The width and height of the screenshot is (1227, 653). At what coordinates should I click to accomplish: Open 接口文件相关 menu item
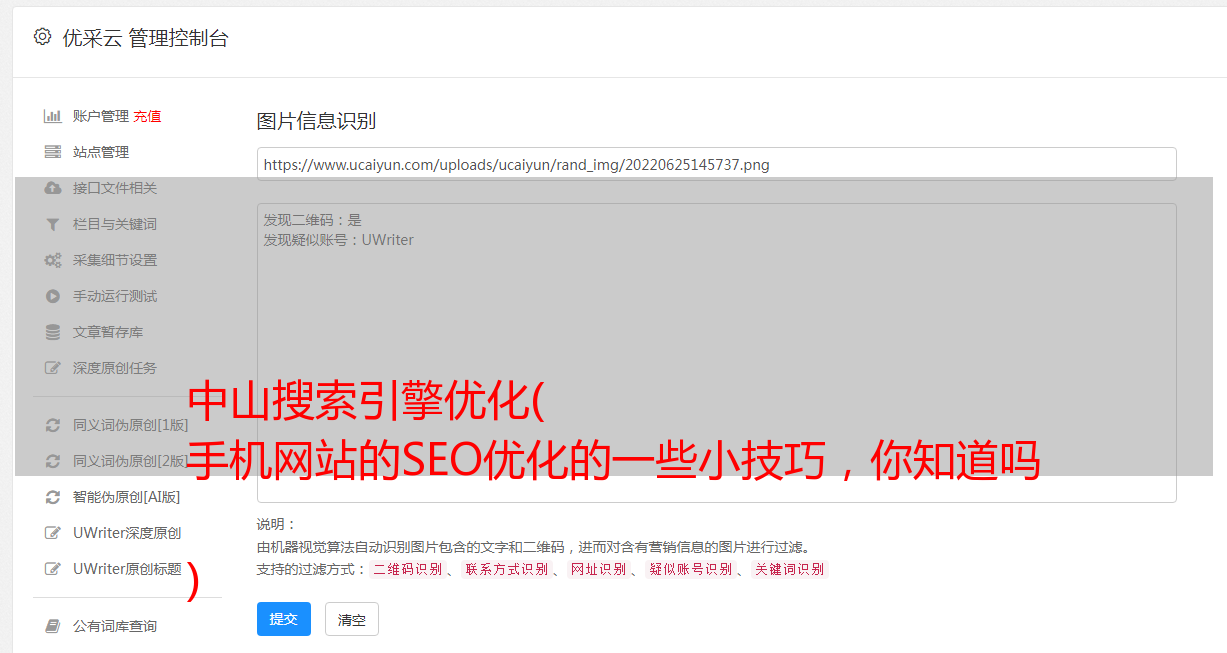pos(115,188)
